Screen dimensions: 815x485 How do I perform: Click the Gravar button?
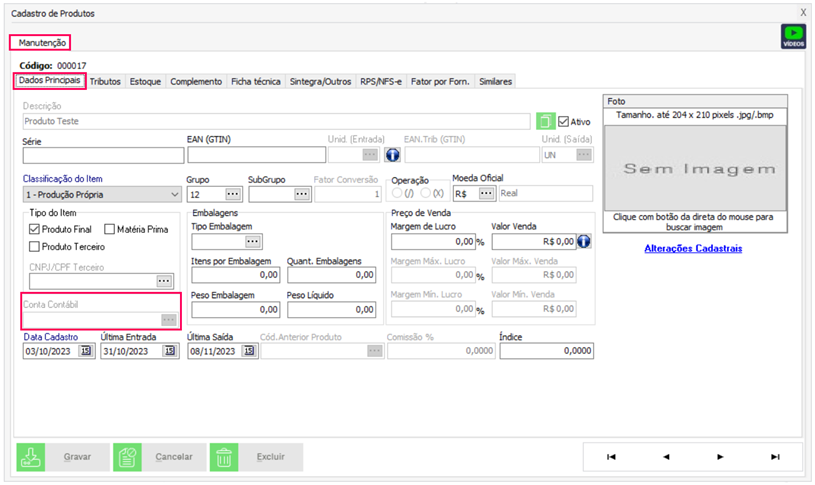(61, 457)
